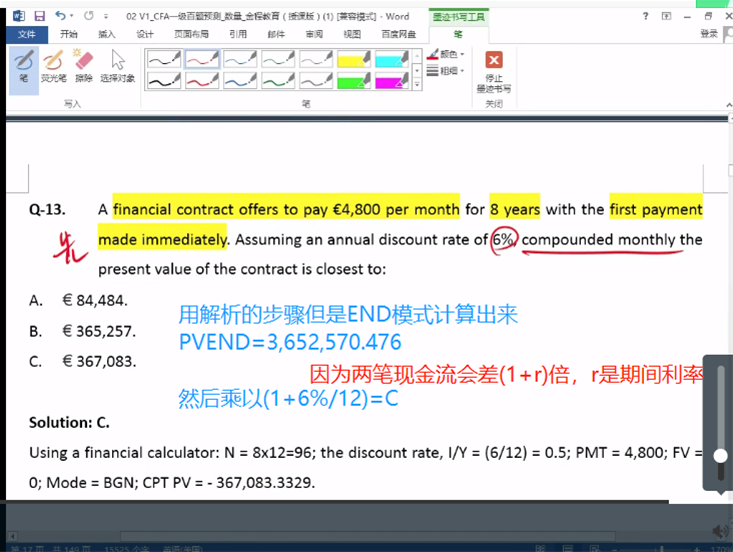Image resolution: width=733 pixels, height=552 pixels.
Task: Pick the thick blue pen style
Action: tap(240, 80)
